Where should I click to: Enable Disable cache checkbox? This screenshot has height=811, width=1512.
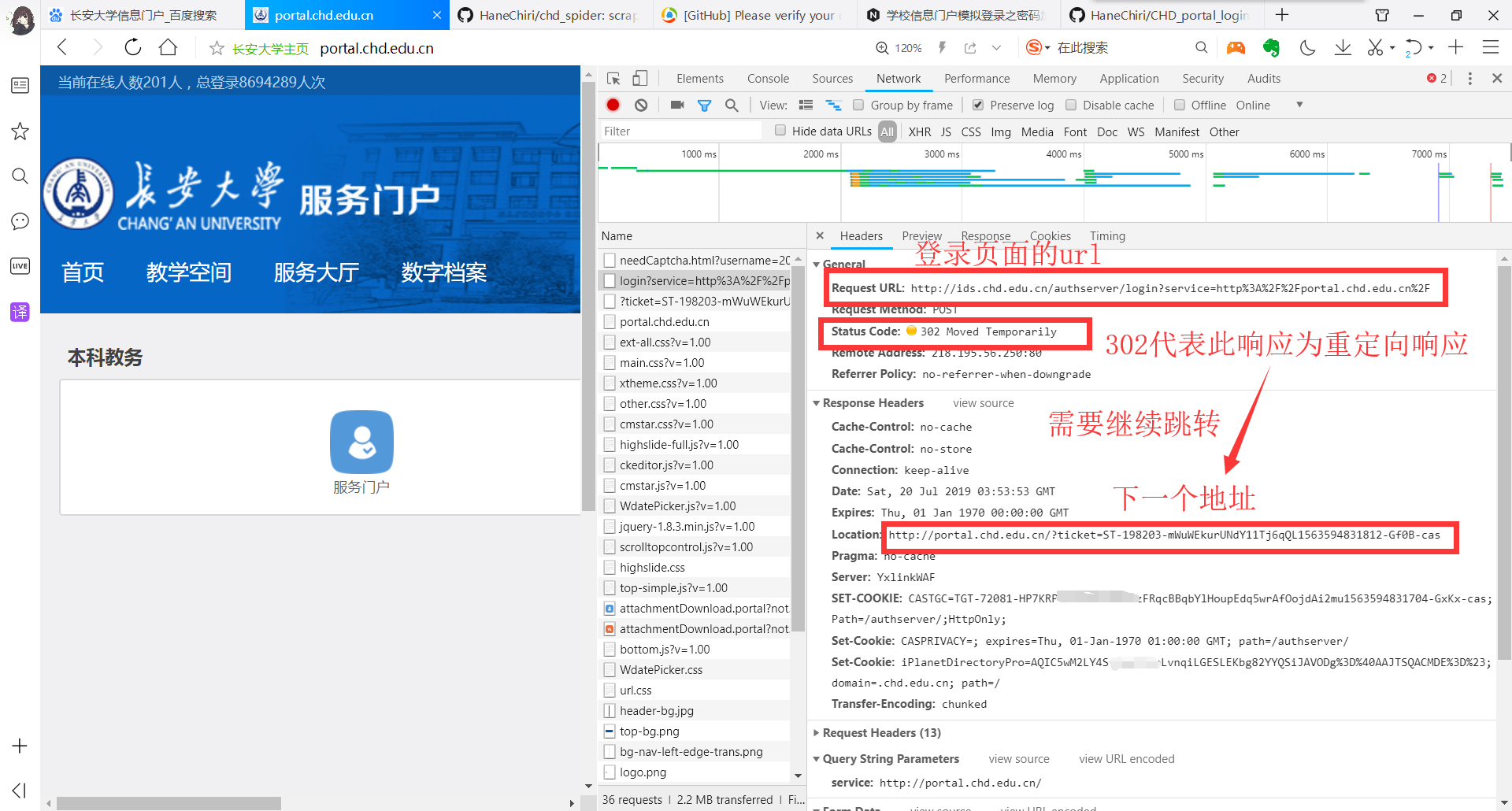1071,105
